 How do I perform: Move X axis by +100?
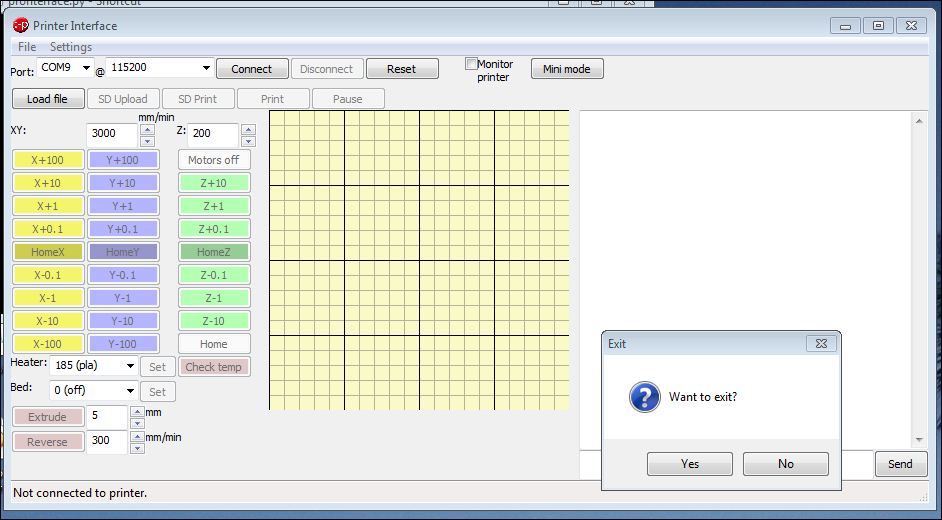coord(48,160)
